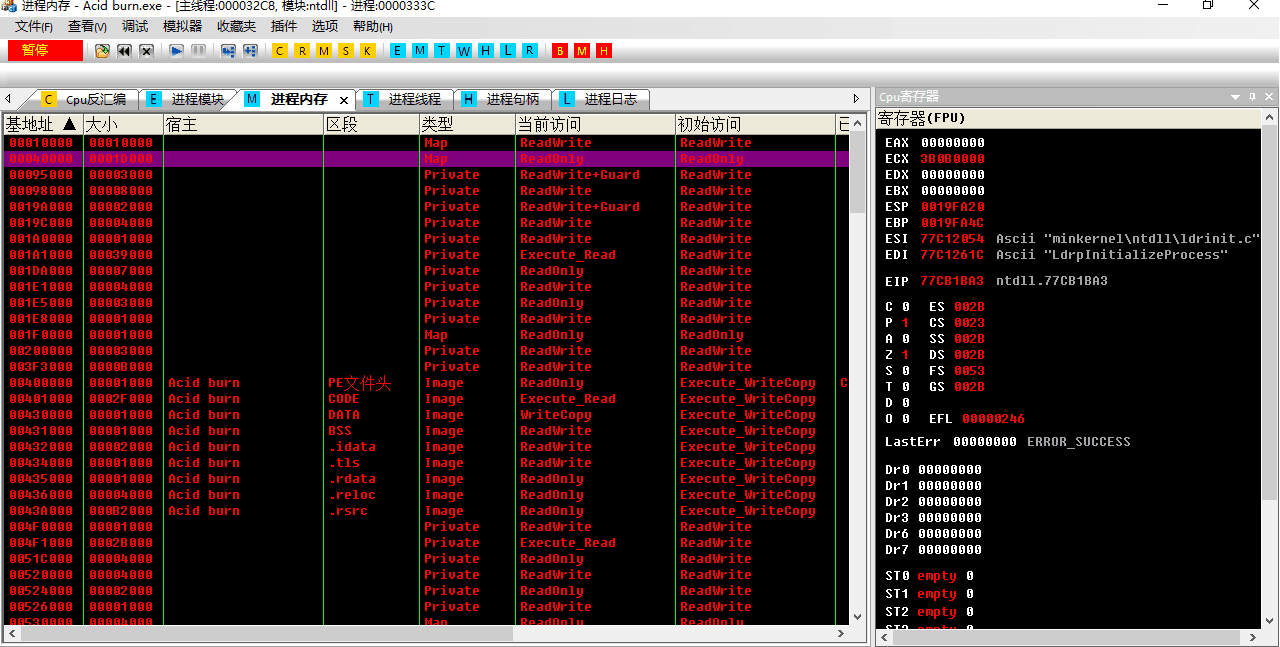Click the yellow C toolbar icon
This screenshot has width=1280, height=647.
pyautogui.click(x=278, y=51)
